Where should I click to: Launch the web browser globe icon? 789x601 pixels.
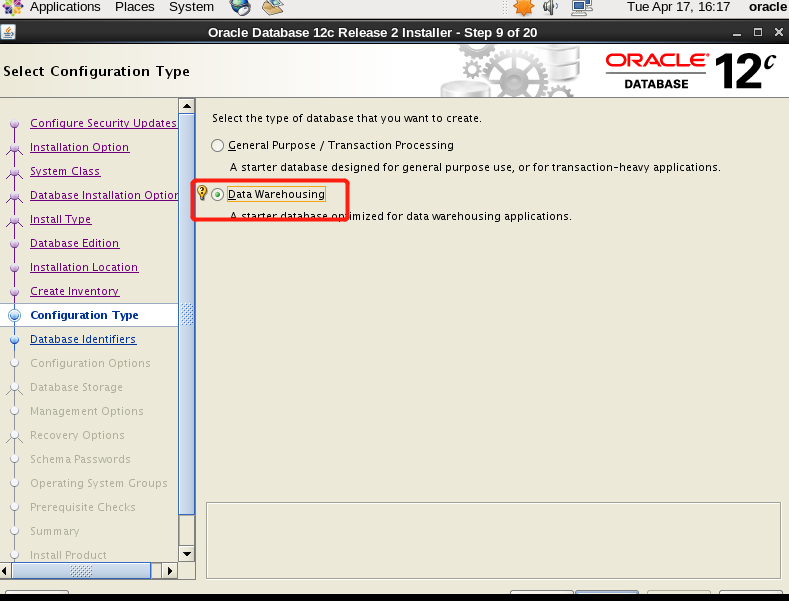pos(240,7)
